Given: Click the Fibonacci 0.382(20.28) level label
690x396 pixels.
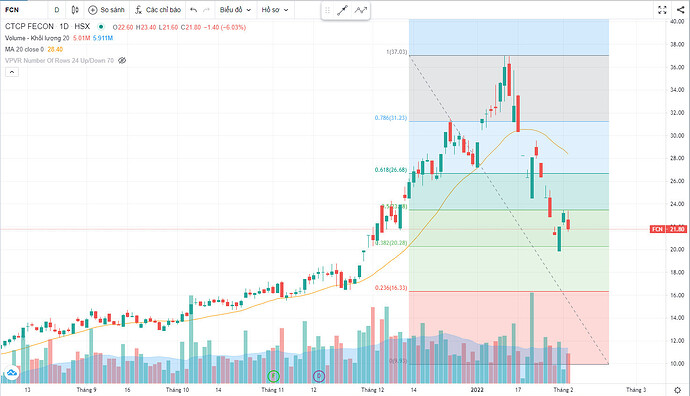Looking at the screenshot, I should 392,243.
